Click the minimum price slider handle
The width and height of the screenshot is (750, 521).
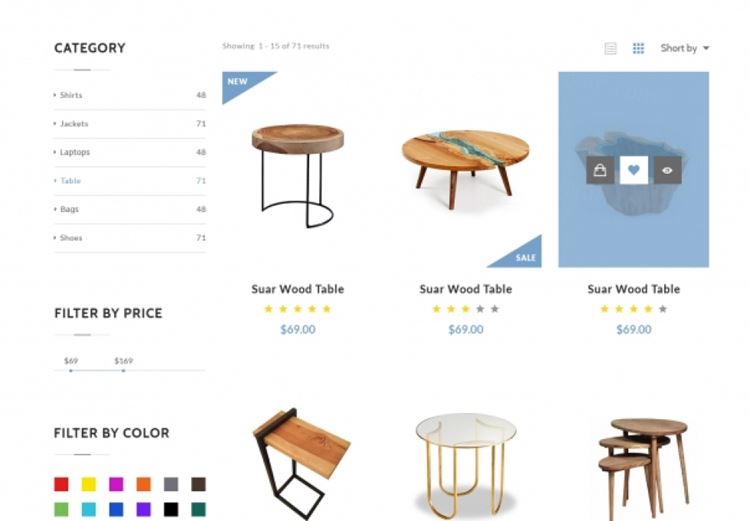71,371
